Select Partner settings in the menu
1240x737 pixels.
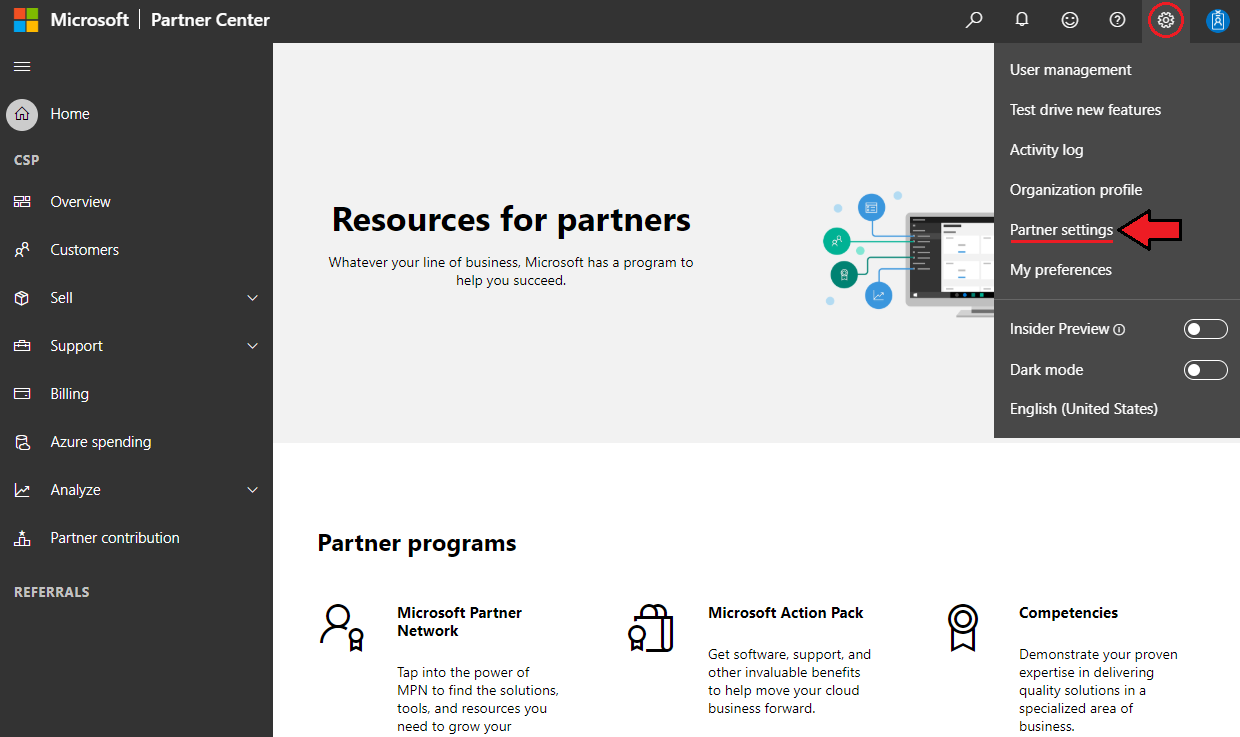pos(1061,230)
